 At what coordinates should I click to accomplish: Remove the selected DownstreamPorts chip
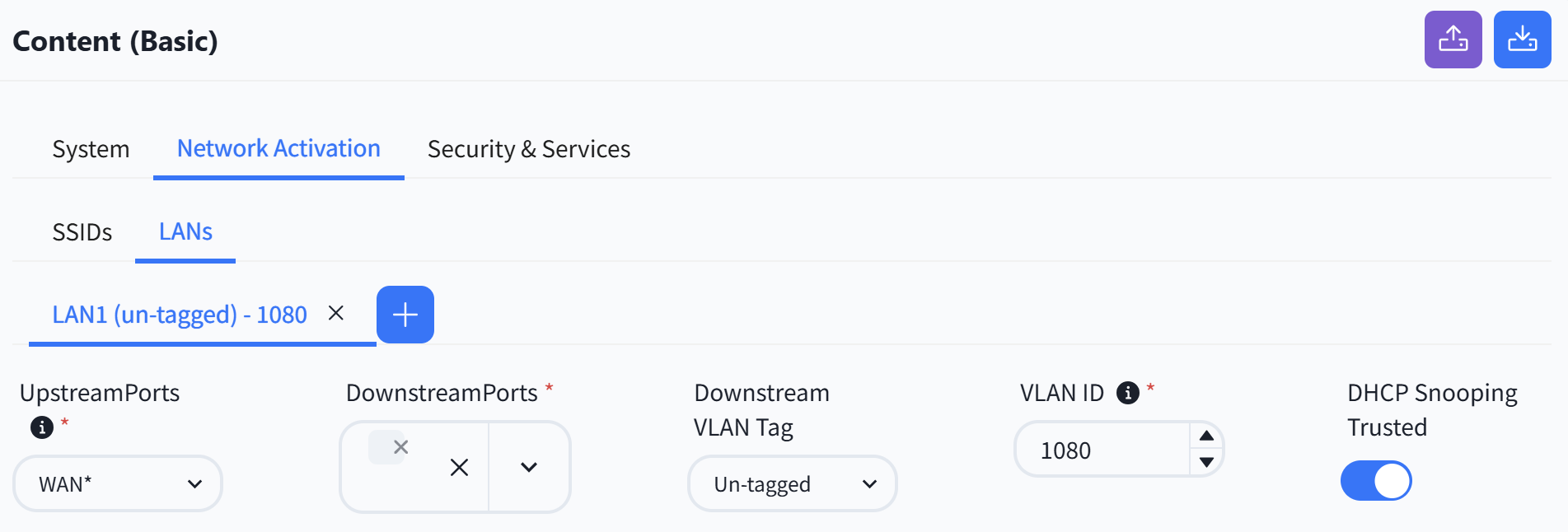pyautogui.click(x=400, y=447)
